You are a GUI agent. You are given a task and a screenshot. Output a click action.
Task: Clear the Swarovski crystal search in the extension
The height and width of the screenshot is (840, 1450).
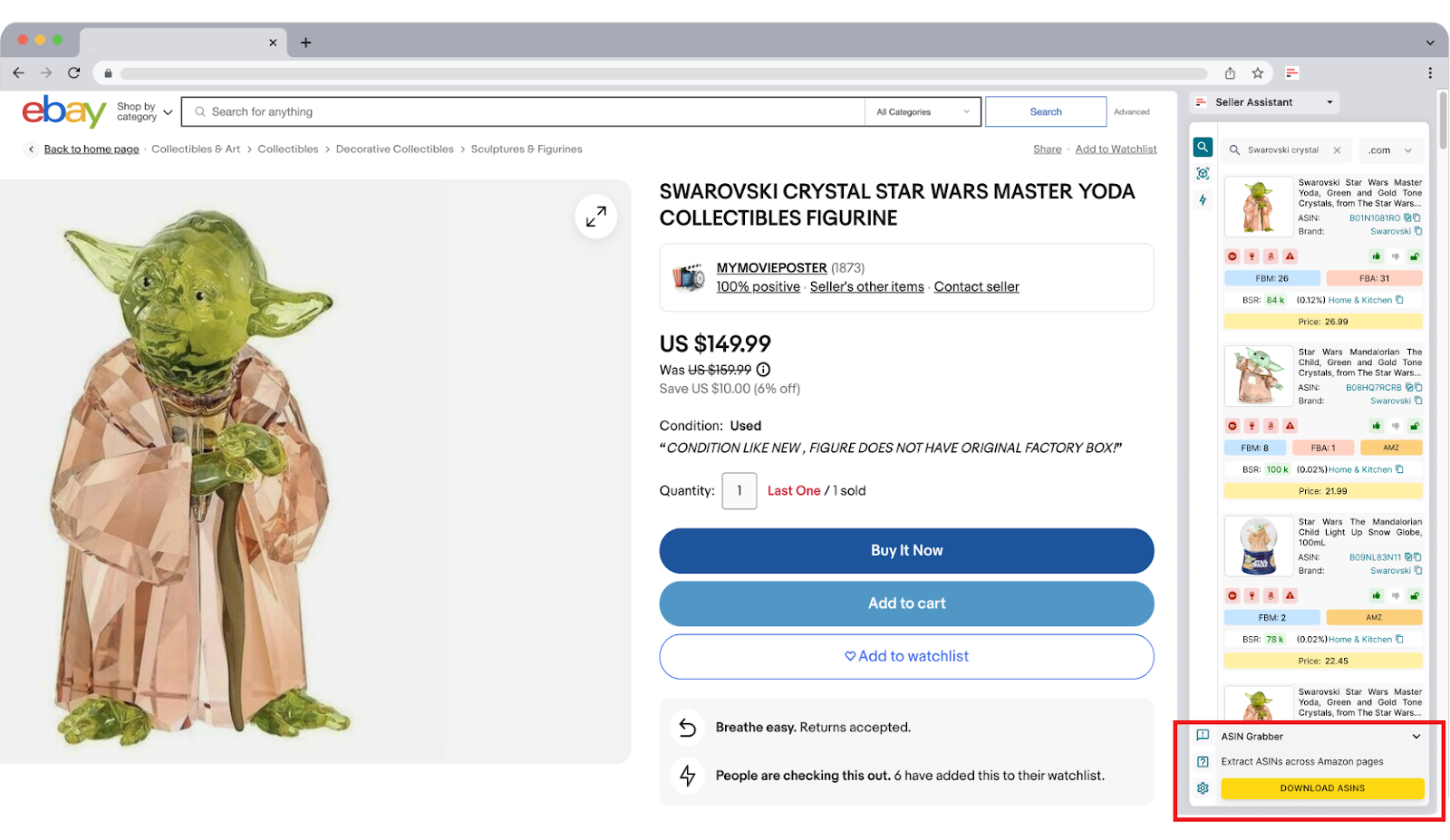coord(1337,150)
